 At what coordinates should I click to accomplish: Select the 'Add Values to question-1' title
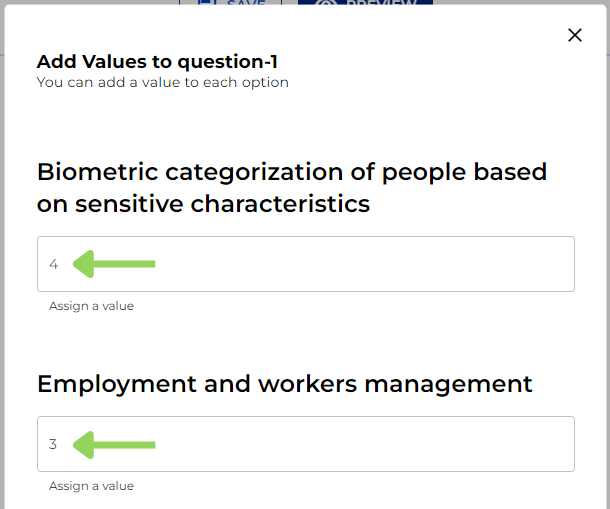(x=157, y=62)
